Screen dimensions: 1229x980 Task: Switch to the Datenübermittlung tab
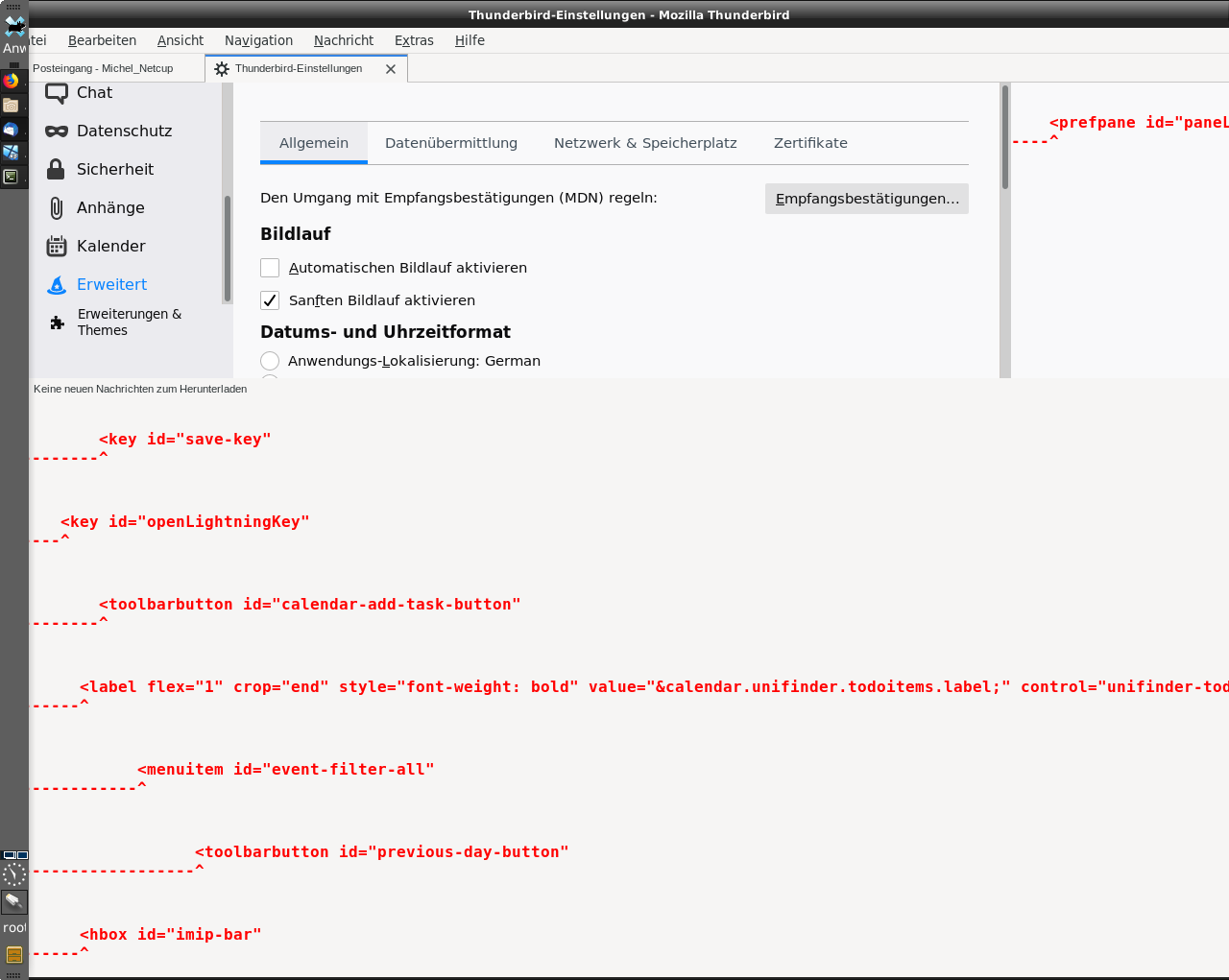coord(451,143)
